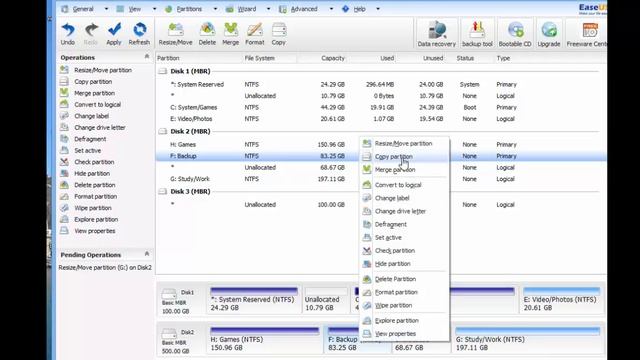Collapse the Operations panel
The image size is (640, 360).
(x=147, y=57)
